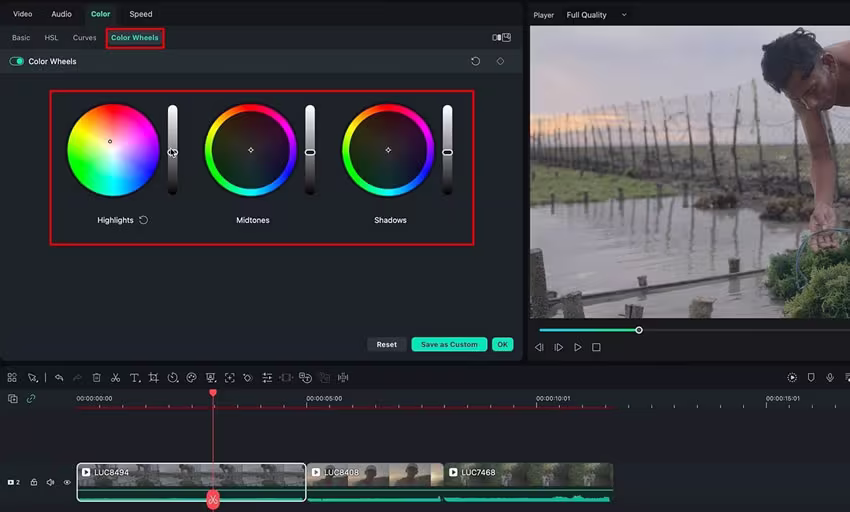
Task: Click the Reset button
Action: [x=387, y=344]
